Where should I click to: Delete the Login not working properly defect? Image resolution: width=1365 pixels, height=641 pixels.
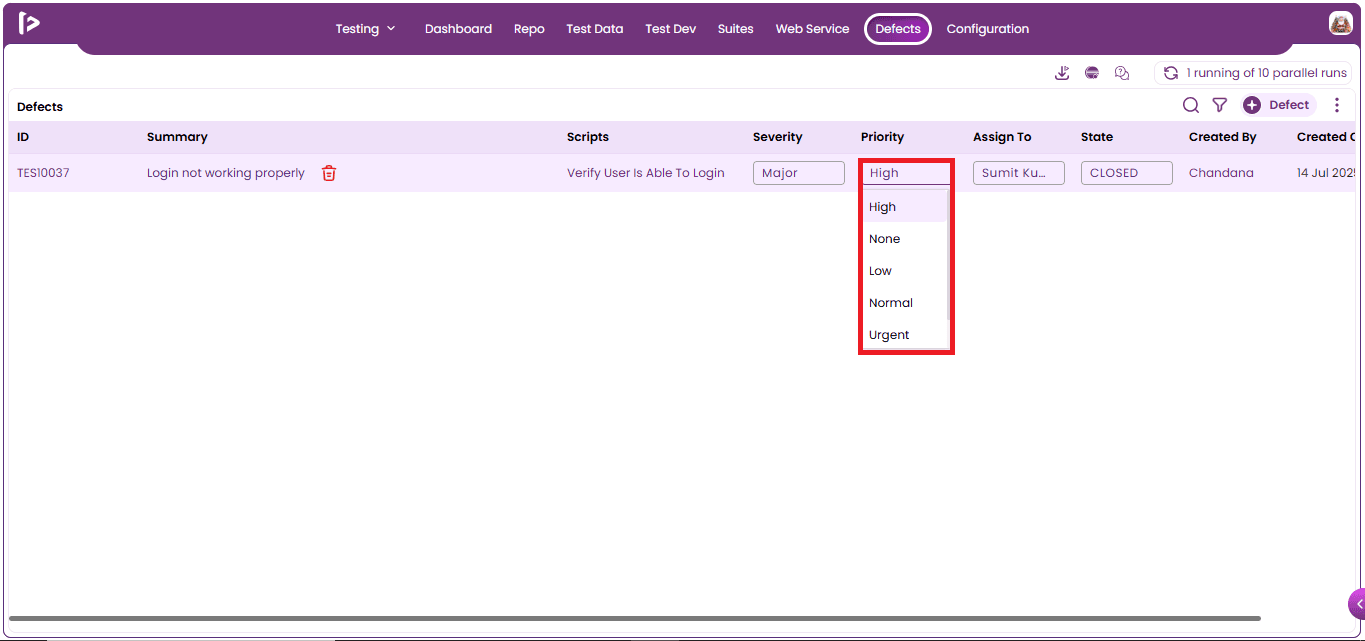point(329,173)
